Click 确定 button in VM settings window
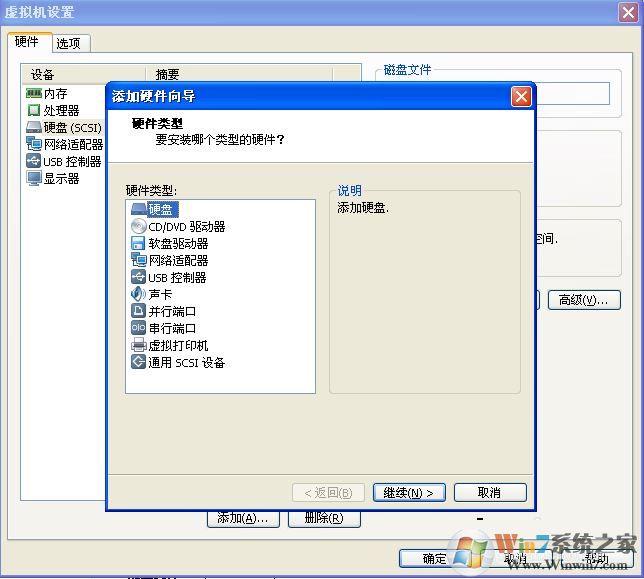 pos(435,558)
